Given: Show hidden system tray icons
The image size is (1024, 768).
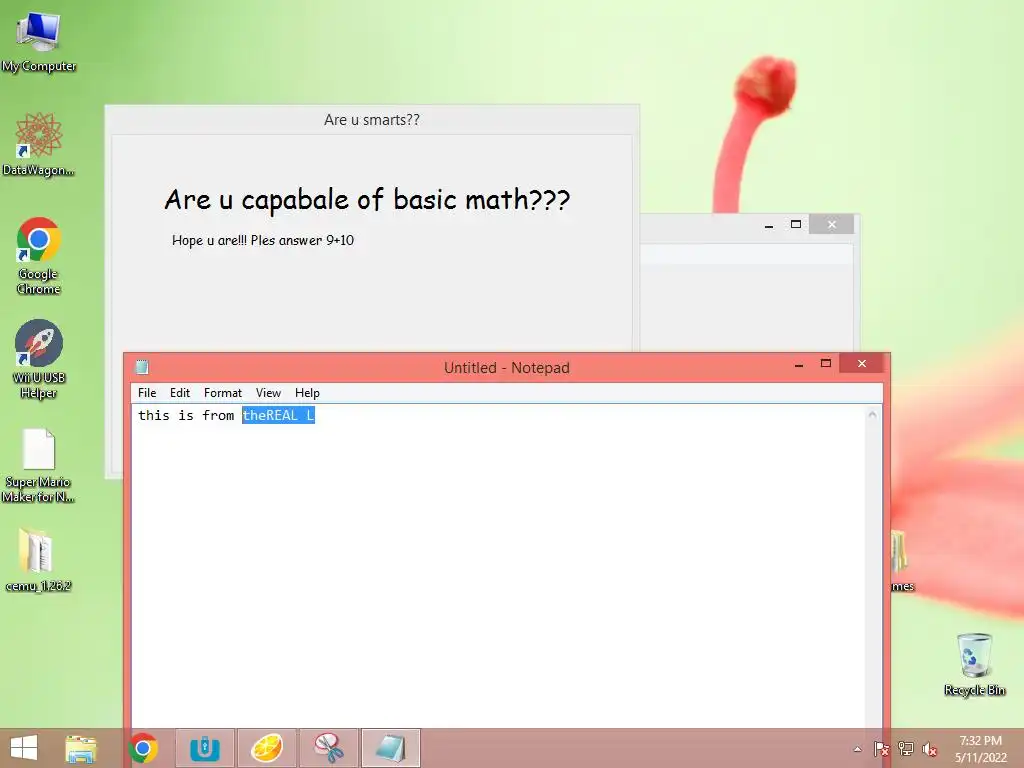Looking at the screenshot, I should (x=857, y=749).
